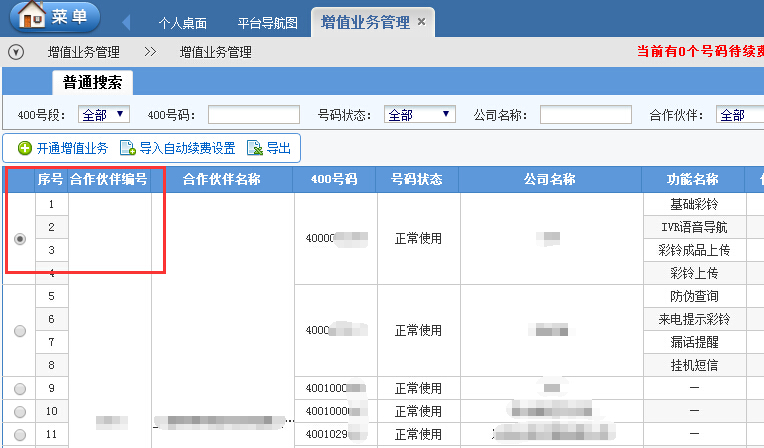Select the radio button for row 9
The image size is (764, 448).
pos(20,388)
